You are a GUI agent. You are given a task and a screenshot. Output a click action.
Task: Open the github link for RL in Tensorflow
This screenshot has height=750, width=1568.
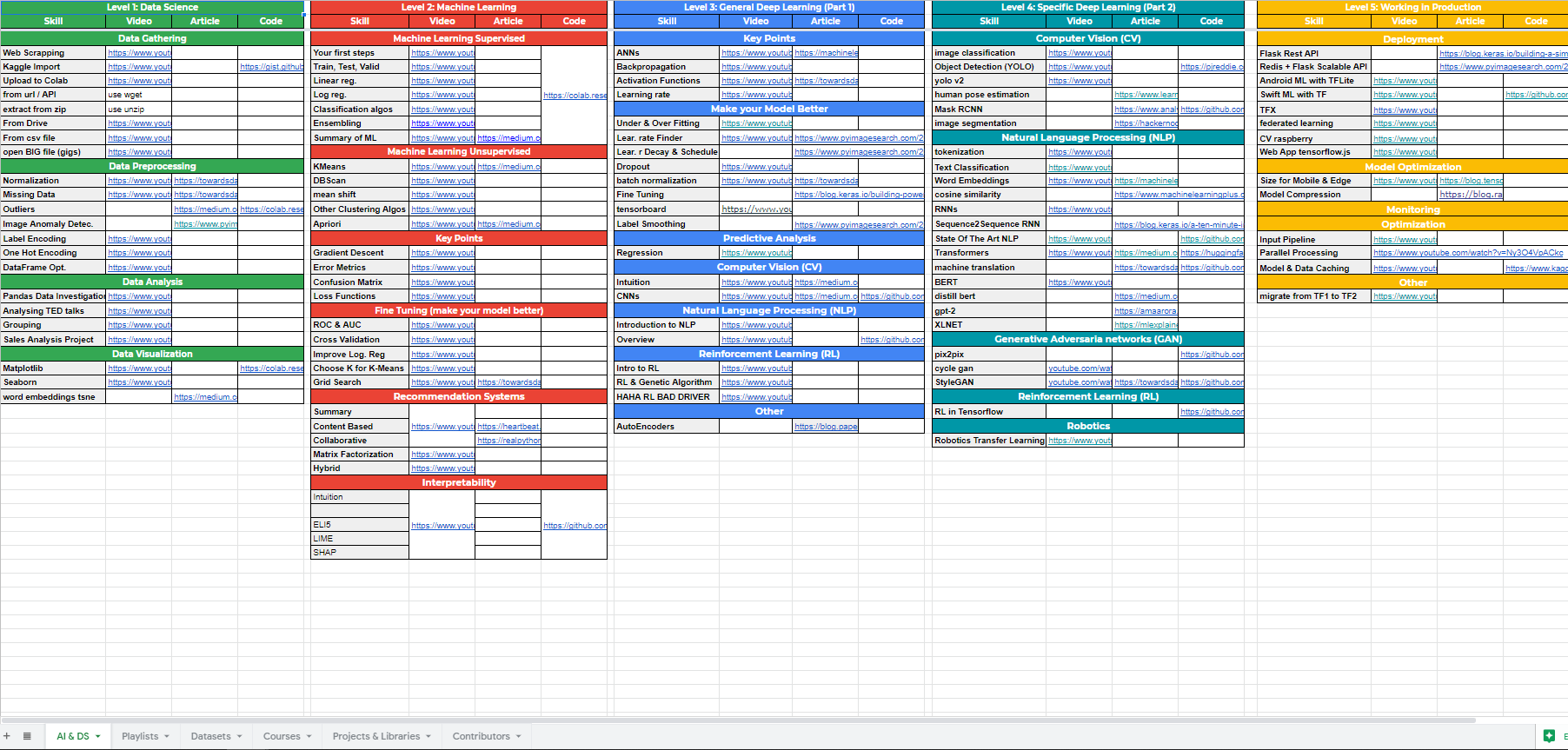point(1212,412)
